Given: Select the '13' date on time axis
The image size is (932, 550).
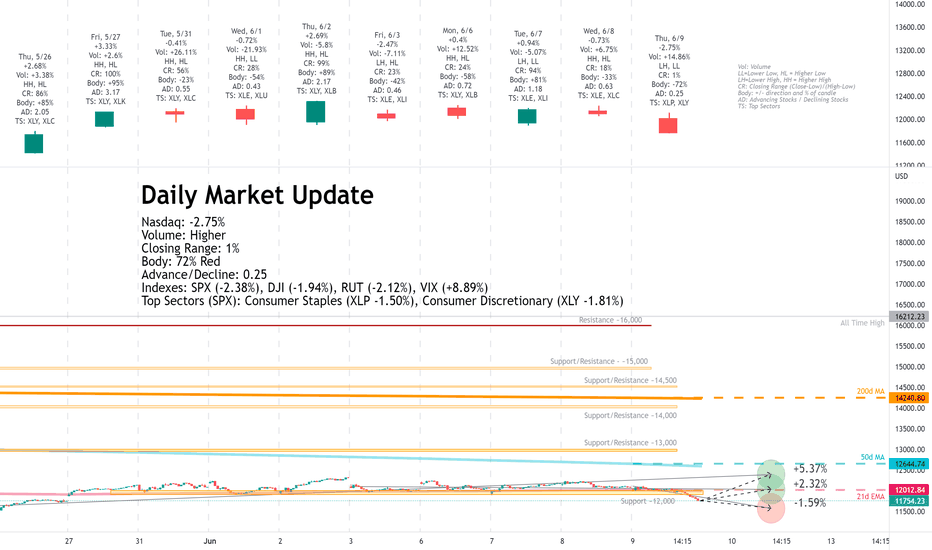Looking at the screenshot, I should (x=831, y=541).
